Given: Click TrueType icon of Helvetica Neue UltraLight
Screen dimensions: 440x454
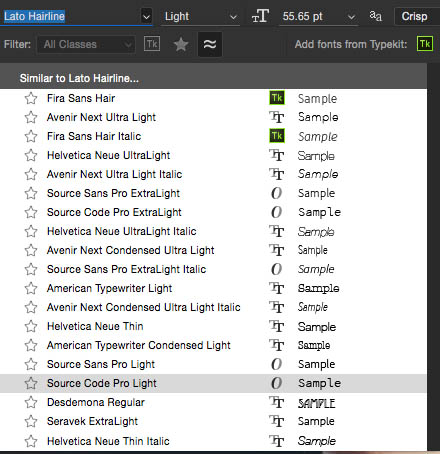Looking at the screenshot, I should 277,155.
